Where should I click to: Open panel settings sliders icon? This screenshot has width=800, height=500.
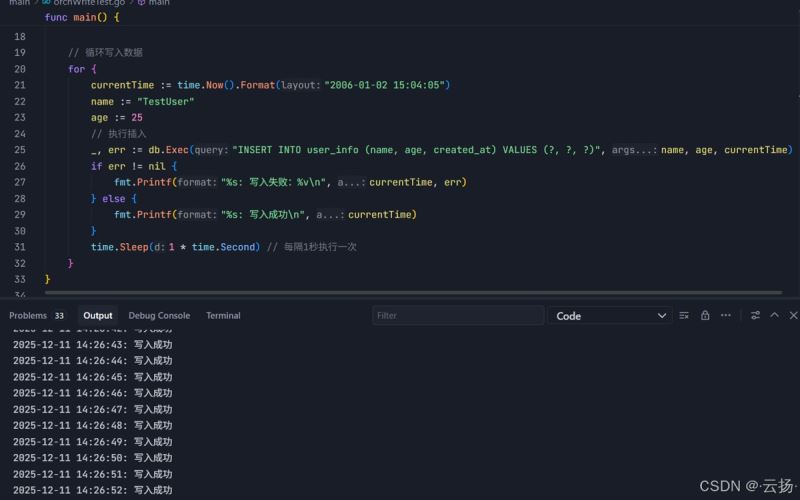[755, 316]
